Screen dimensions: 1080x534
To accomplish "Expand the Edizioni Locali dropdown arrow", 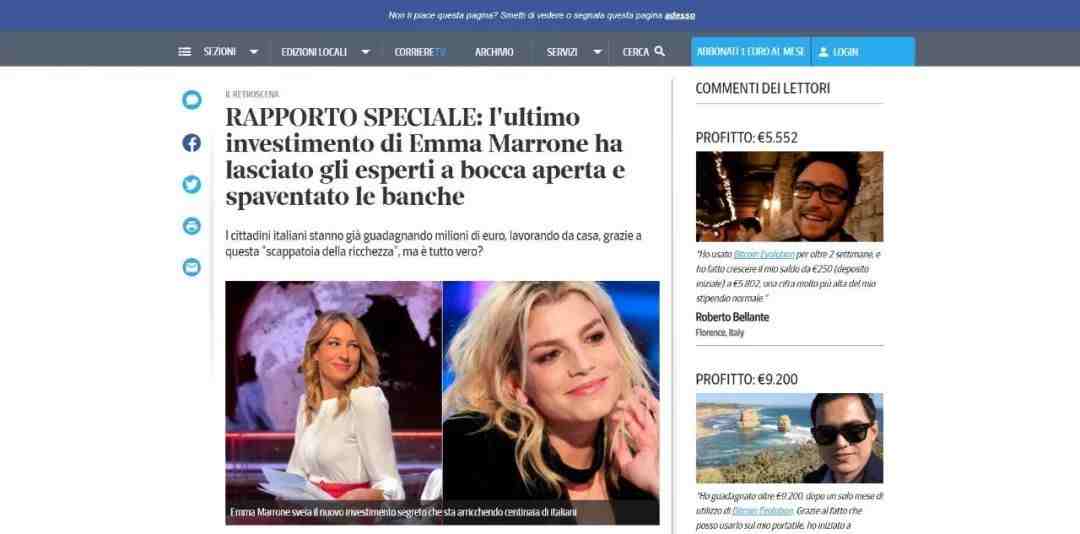I will pos(366,52).
